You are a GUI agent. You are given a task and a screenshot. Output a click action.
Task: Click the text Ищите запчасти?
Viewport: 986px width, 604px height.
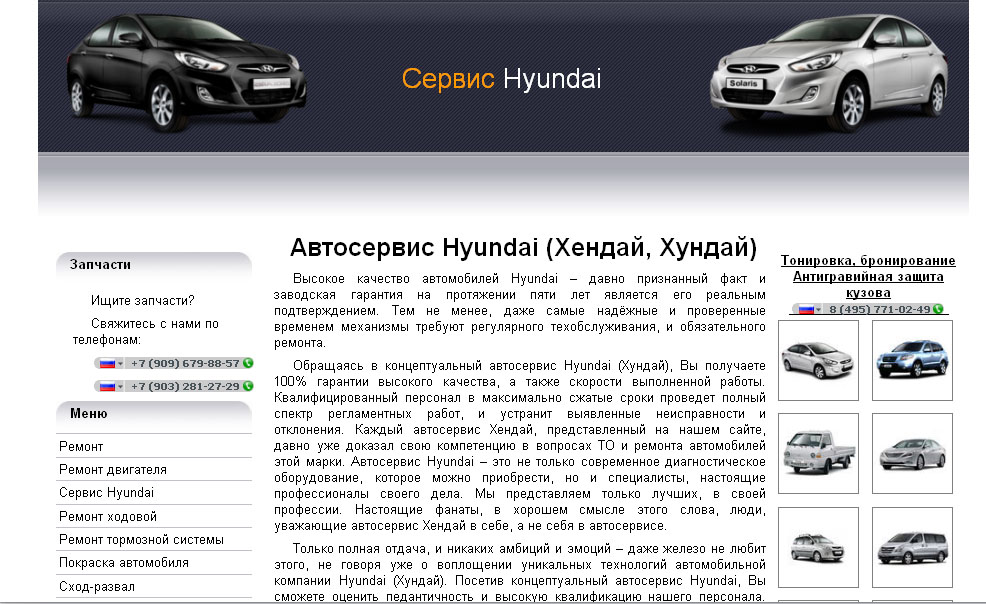pyautogui.click(x=143, y=300)
